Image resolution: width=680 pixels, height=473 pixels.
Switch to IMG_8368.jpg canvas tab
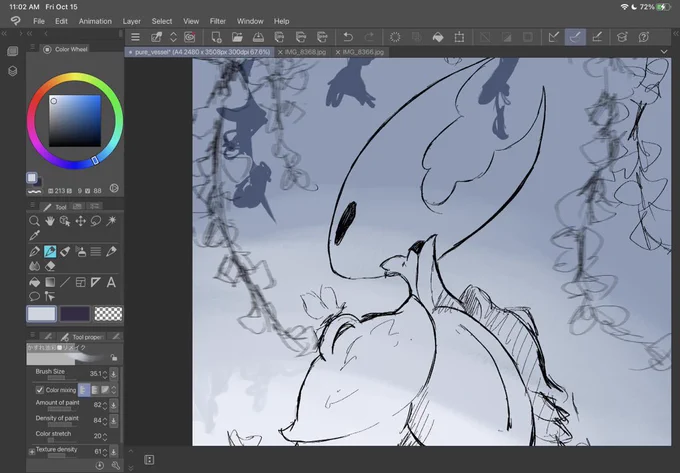(305, 52)
